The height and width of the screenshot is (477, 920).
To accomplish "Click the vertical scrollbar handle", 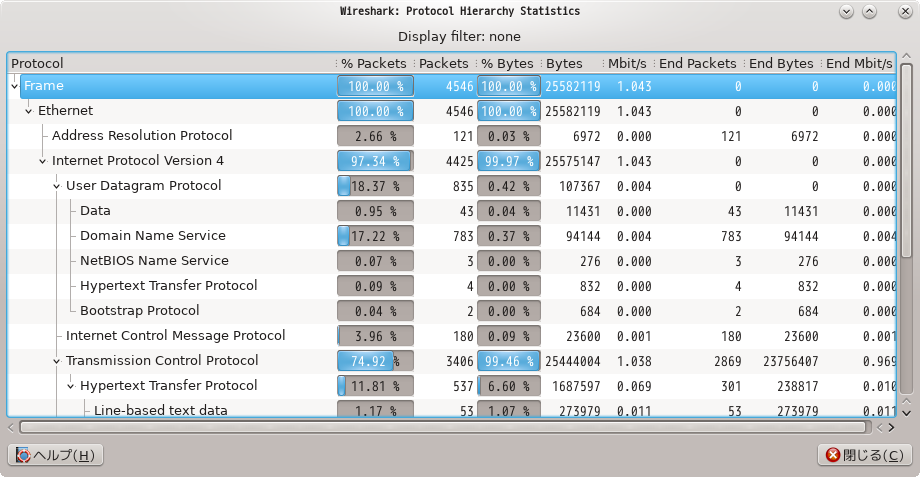I will tap(907, 160).
